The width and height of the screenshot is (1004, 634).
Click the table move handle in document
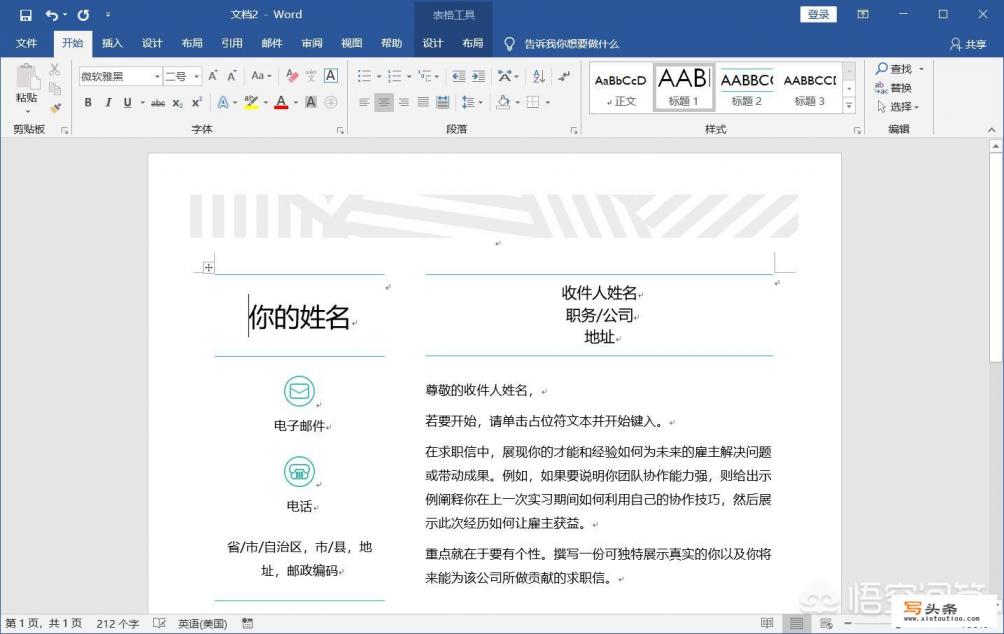(209, 268)
